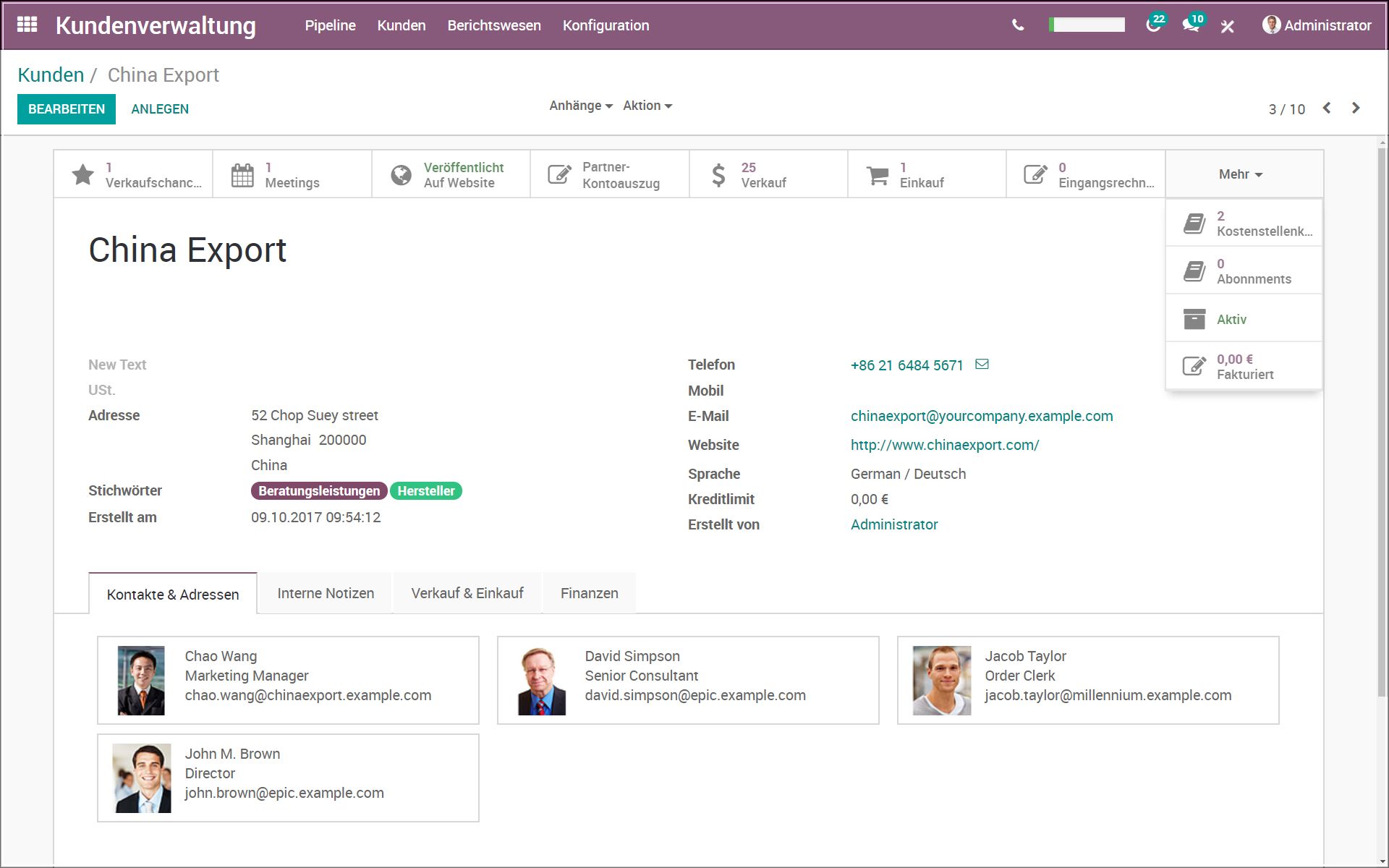Click the green progress bar in header
The width and height of the screenshot is (1389, 868).
point(1087,25)
